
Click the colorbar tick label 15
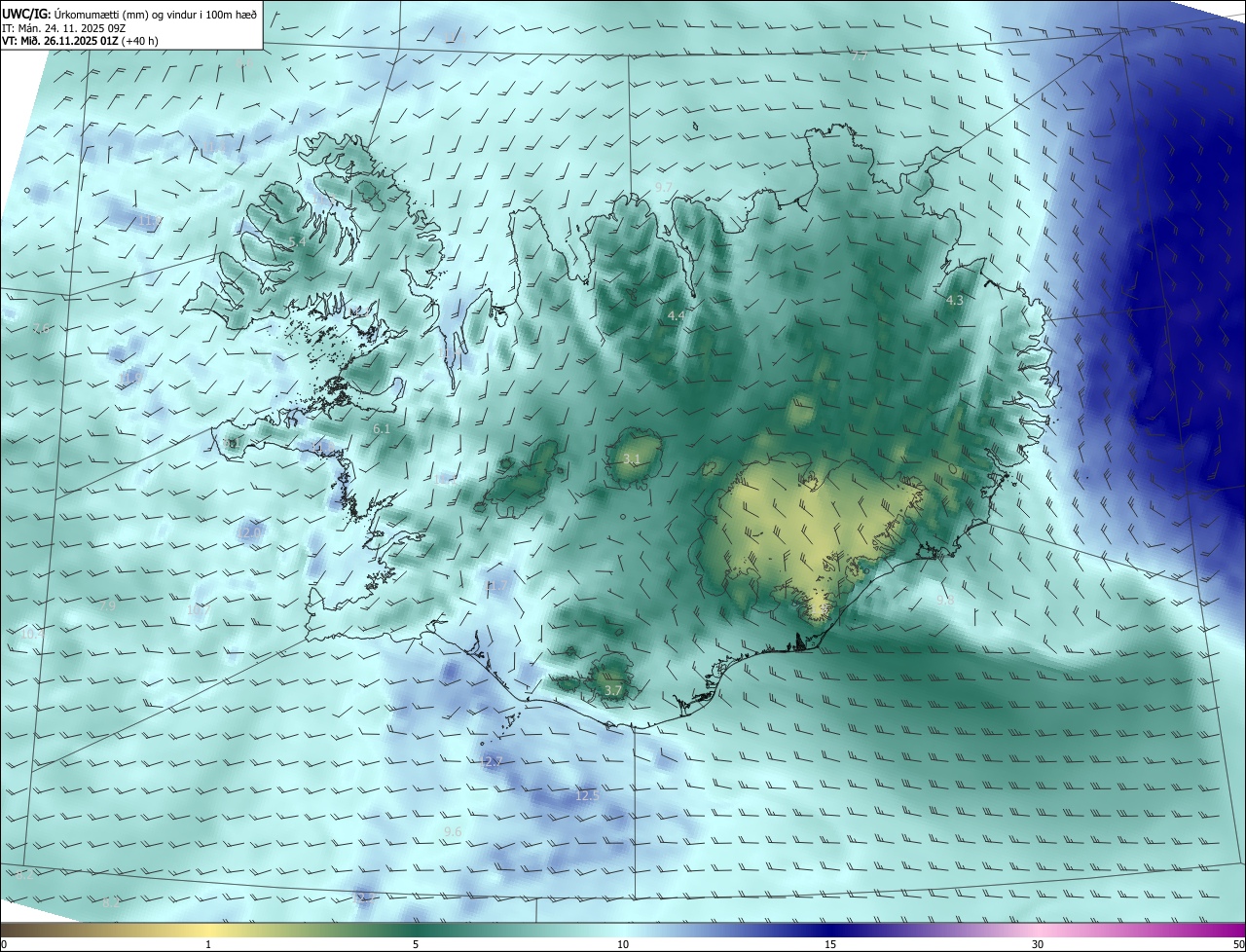830,944
